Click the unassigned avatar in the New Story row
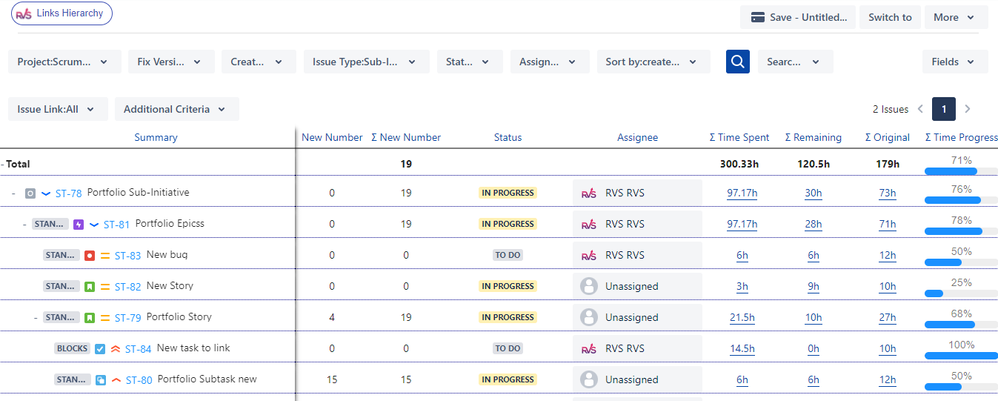 click(589, 286)
